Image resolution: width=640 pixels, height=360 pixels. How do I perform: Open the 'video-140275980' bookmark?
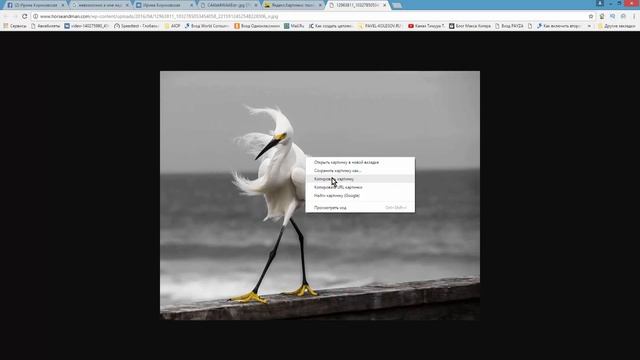click(87, 26)
